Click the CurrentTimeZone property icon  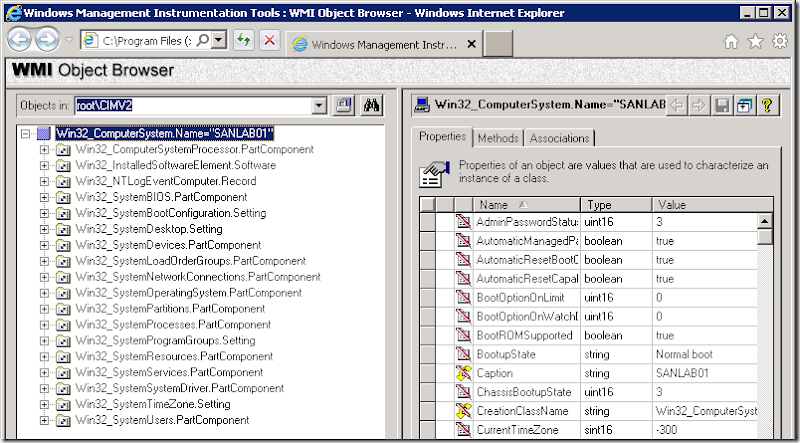[x=463, y=430]
